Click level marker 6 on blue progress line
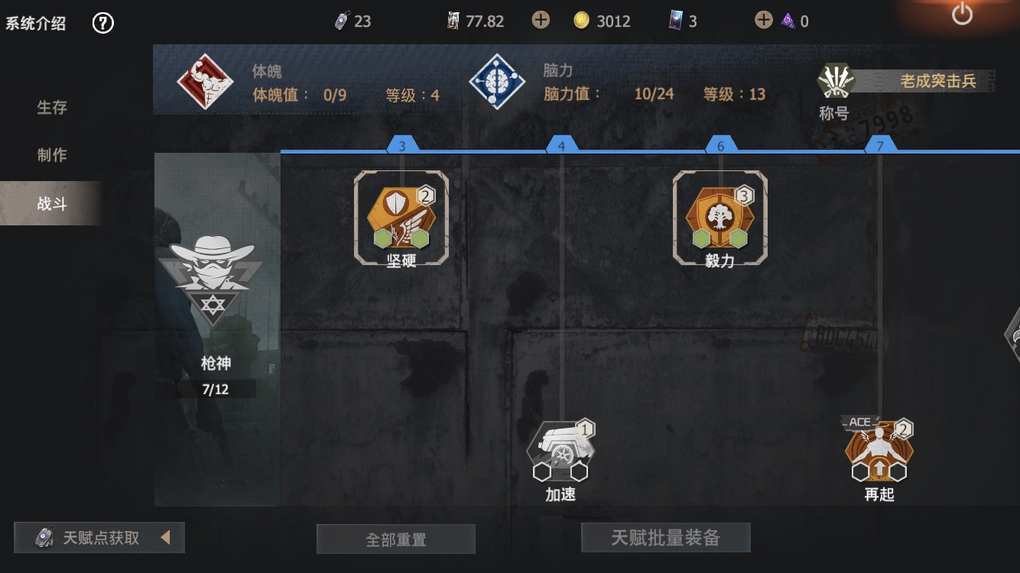Image resolution: width=1020 pixels, height=573 pixels. pos(721,145)
